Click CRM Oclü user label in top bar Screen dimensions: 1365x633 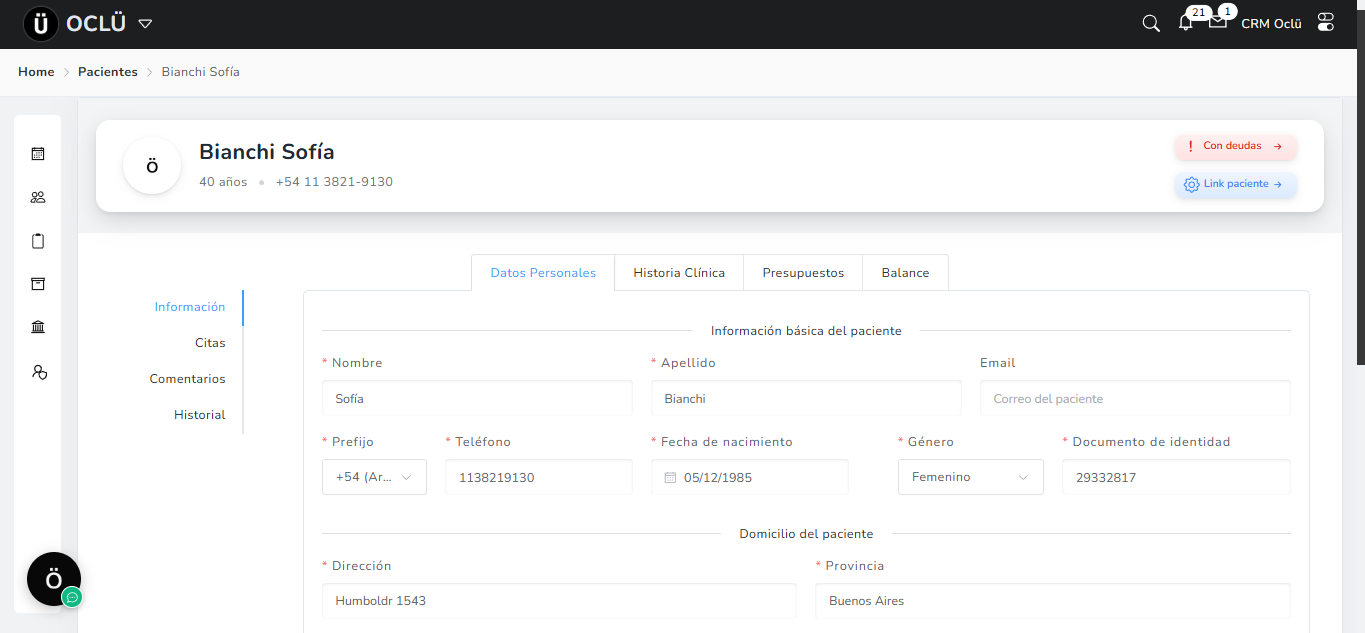[1271, 24]
